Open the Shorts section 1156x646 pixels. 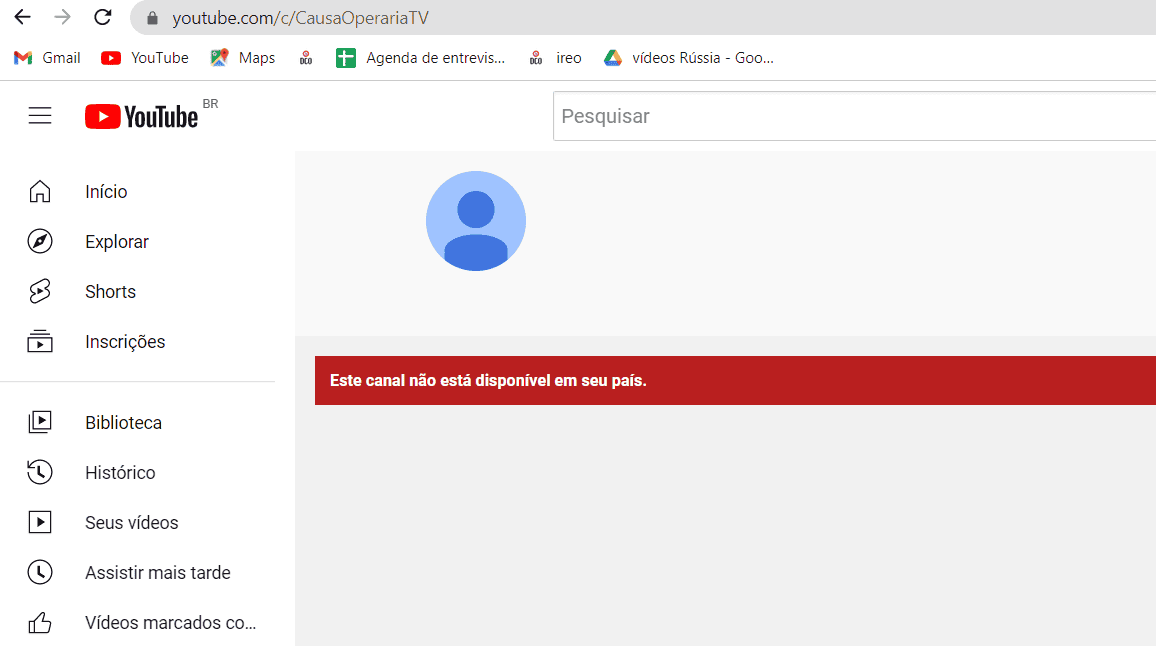(x=110, y=292)
